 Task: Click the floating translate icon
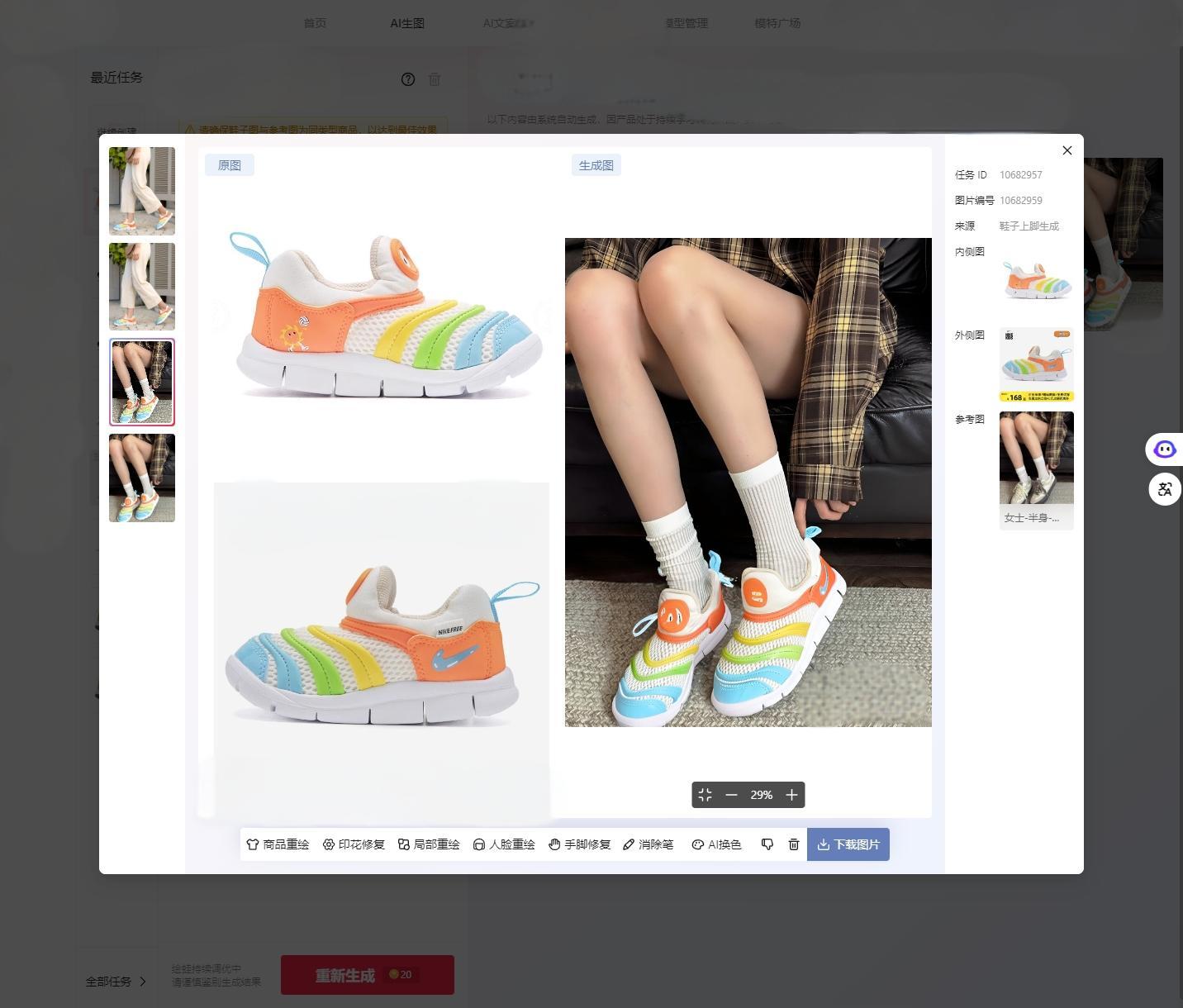1165,489
